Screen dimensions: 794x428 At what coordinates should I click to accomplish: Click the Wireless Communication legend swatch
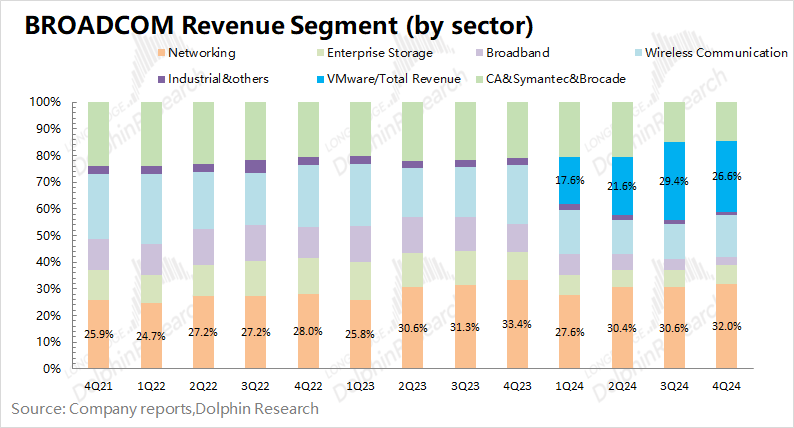(x=639, y=53)
